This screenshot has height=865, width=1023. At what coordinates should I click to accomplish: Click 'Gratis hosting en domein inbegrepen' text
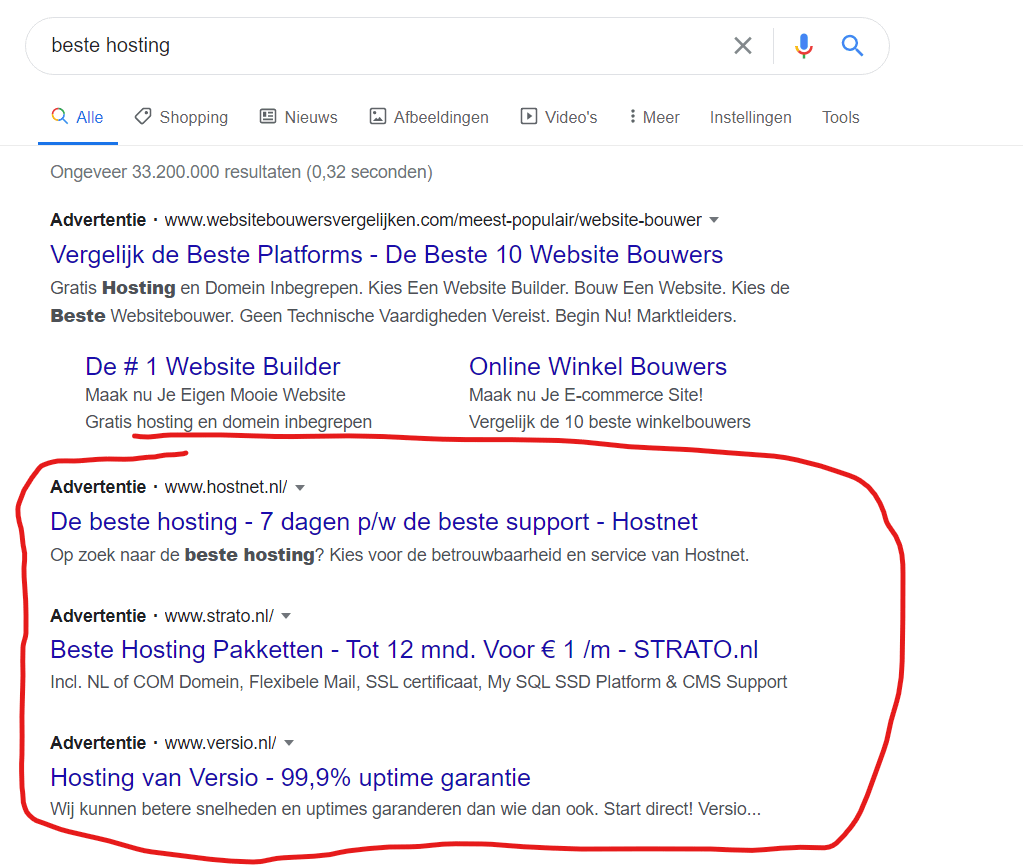click(x=228, y=422)
